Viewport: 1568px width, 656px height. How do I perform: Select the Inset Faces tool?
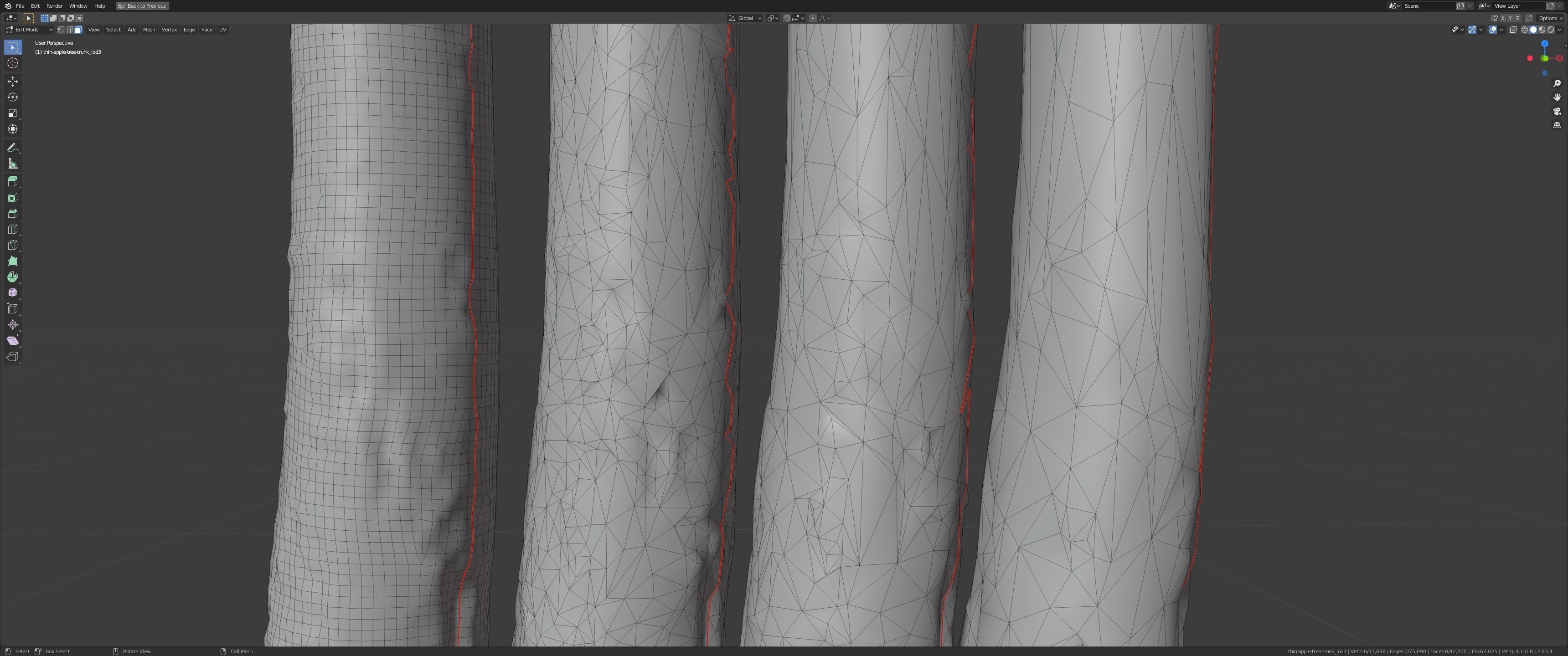click(13, 197)
